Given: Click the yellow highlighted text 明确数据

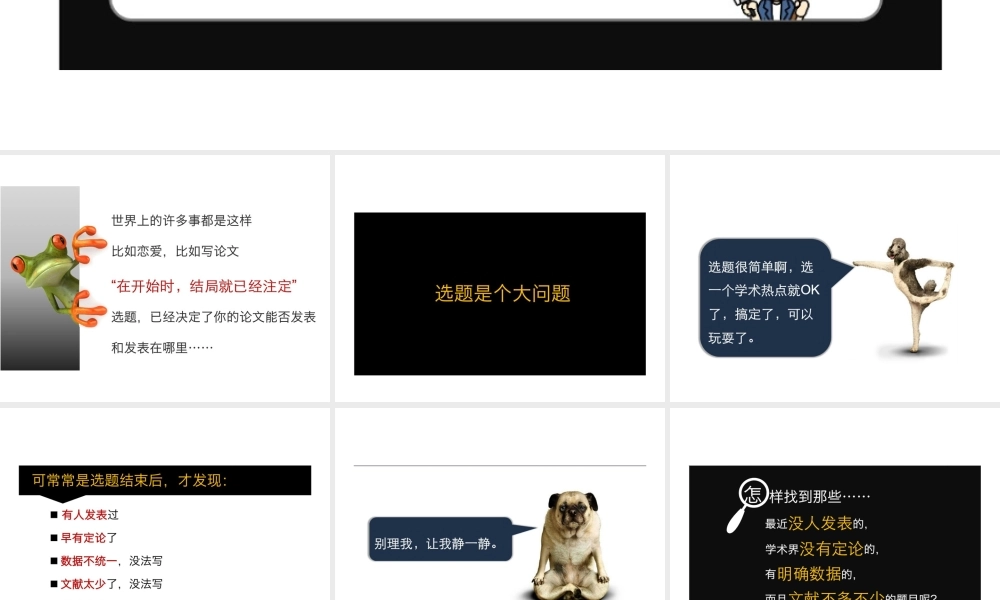Looking at the screenshot, I should point(809,573).
